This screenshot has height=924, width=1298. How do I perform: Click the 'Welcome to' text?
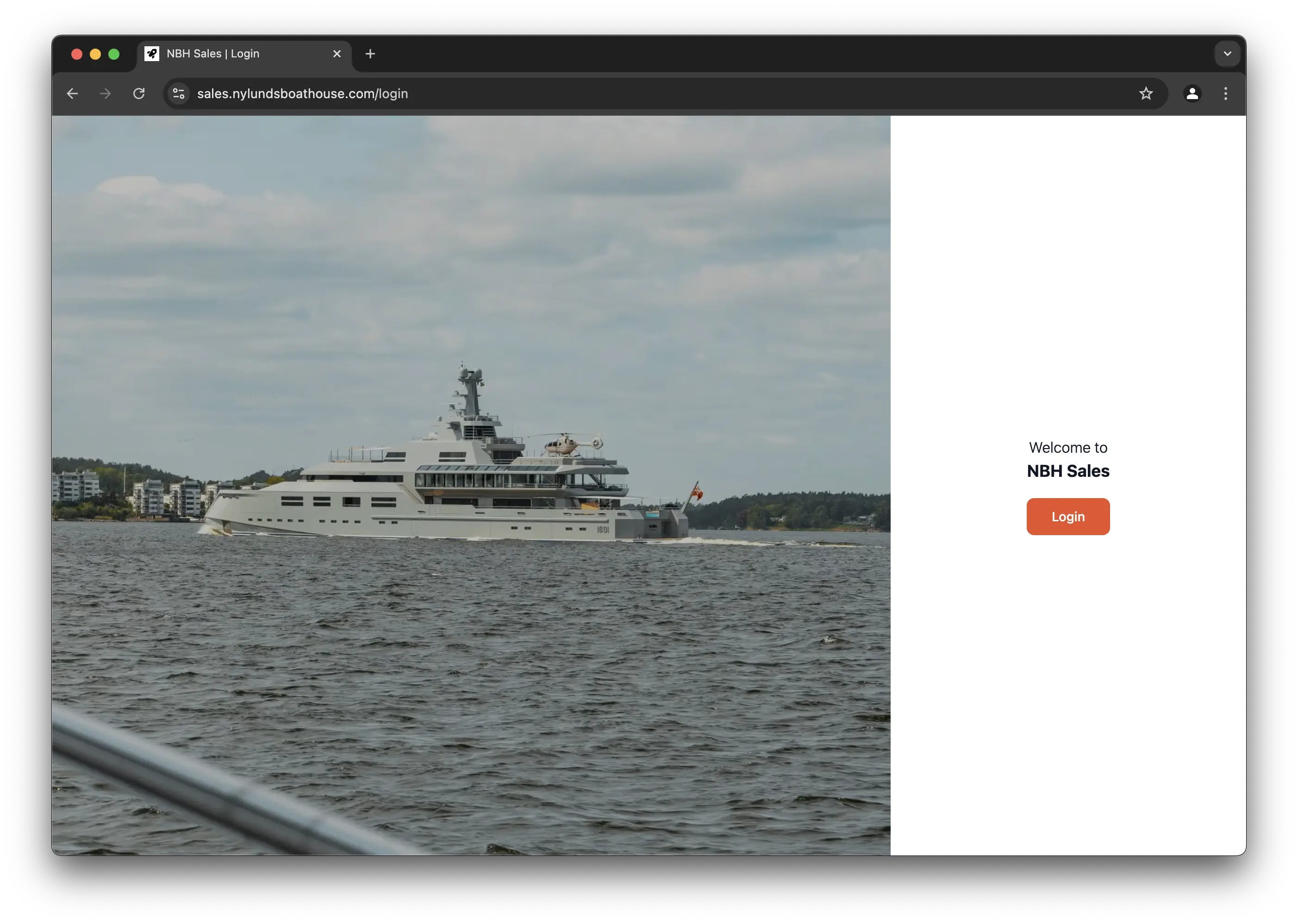pos(1067,448)
